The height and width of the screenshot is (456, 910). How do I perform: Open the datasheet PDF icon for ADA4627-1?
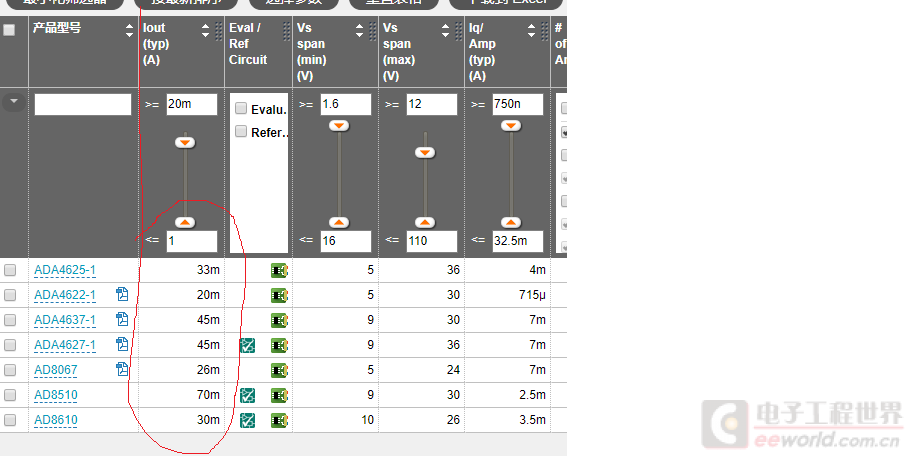click(122, 344)
